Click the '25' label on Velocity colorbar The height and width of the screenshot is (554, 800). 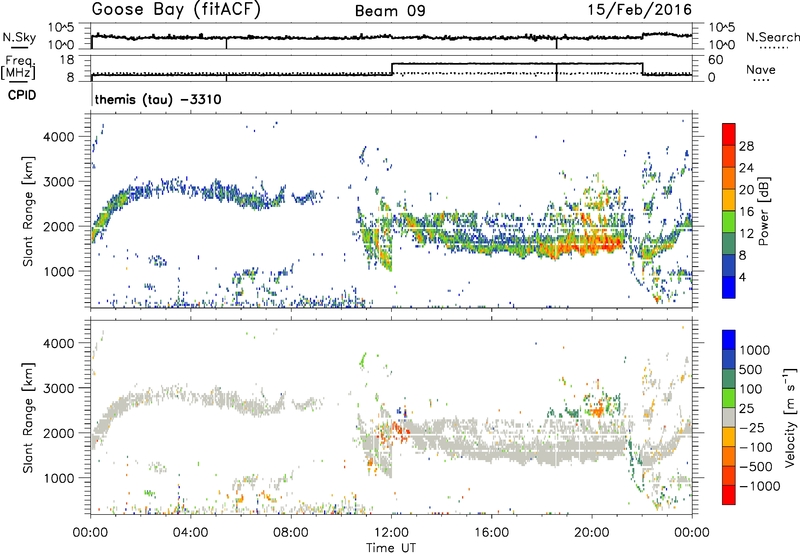749,408
